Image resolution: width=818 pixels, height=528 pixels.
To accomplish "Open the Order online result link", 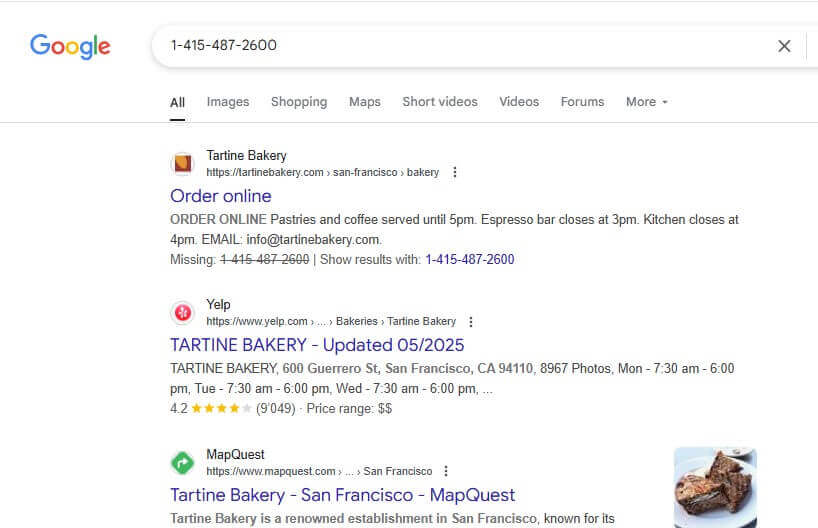I will 221,196.
